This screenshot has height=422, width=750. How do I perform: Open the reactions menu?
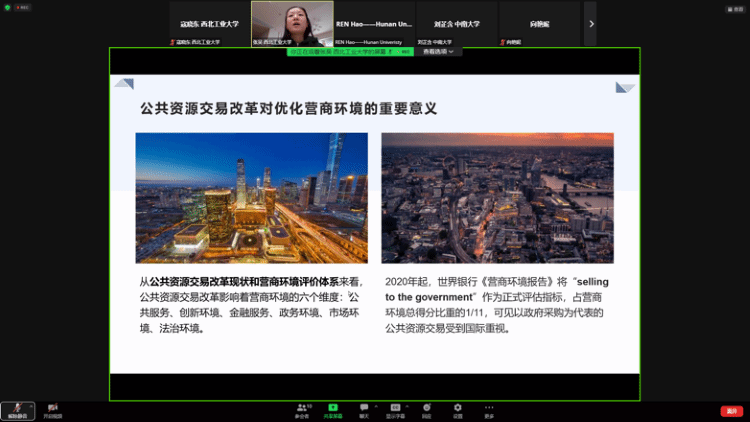click(x=427, y=409)
